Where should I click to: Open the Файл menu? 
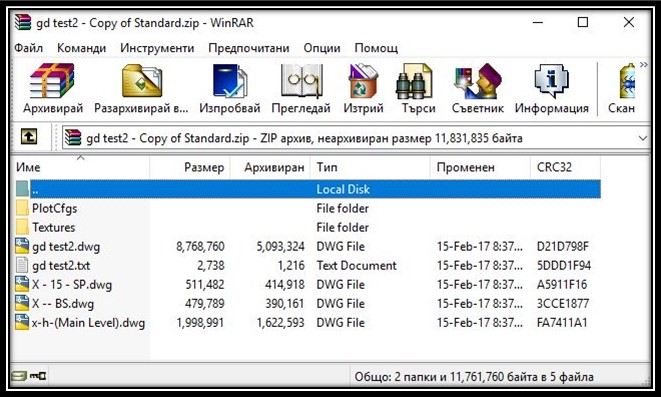(x=28, y=48)
